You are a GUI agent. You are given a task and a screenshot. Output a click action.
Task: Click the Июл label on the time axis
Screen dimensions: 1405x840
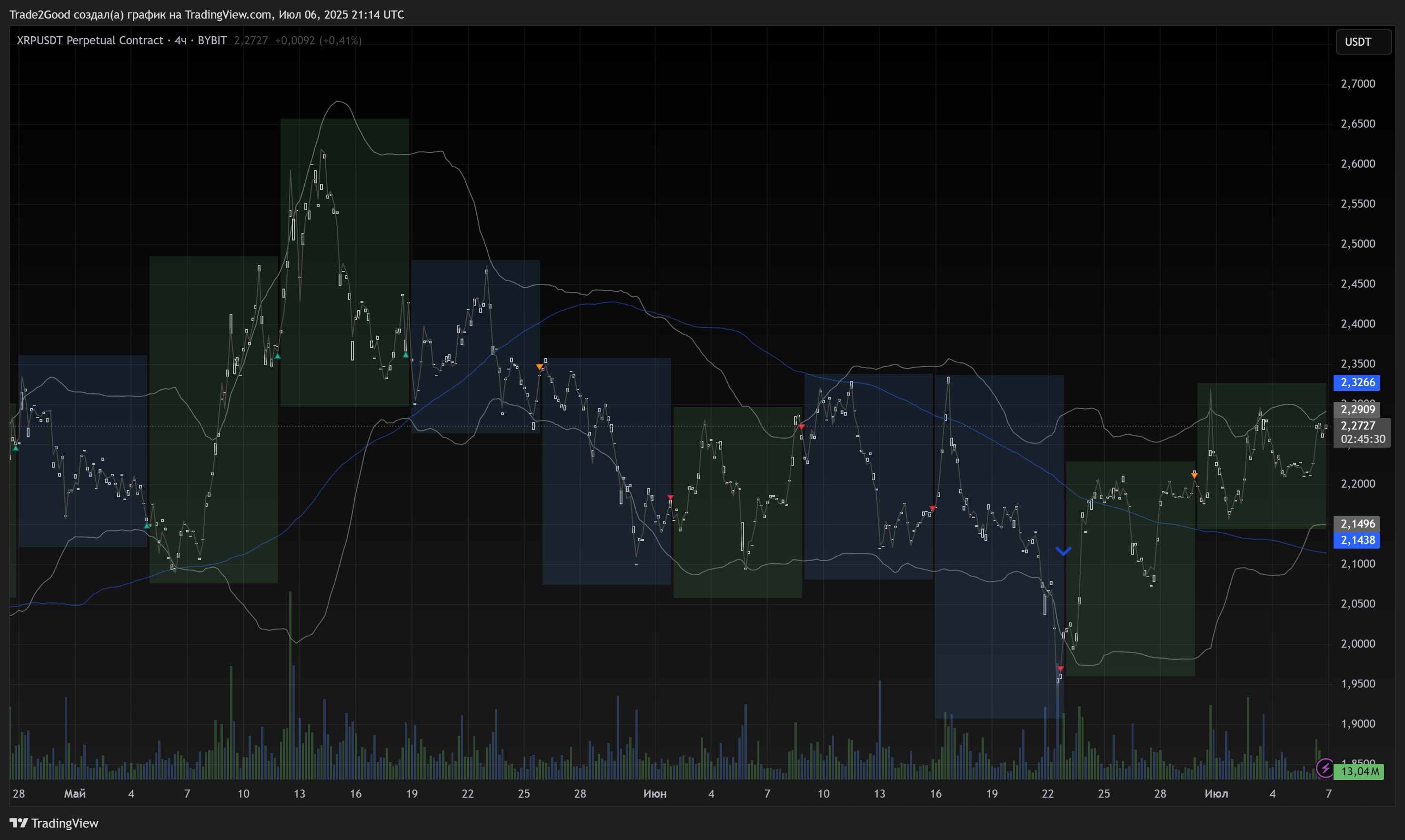[x=1216, y=794]
